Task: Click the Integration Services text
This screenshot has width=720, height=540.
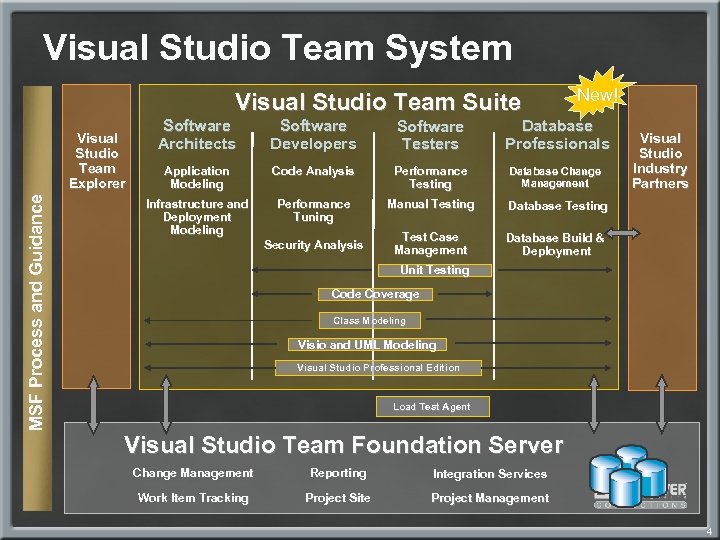Action: click(490, 474)
